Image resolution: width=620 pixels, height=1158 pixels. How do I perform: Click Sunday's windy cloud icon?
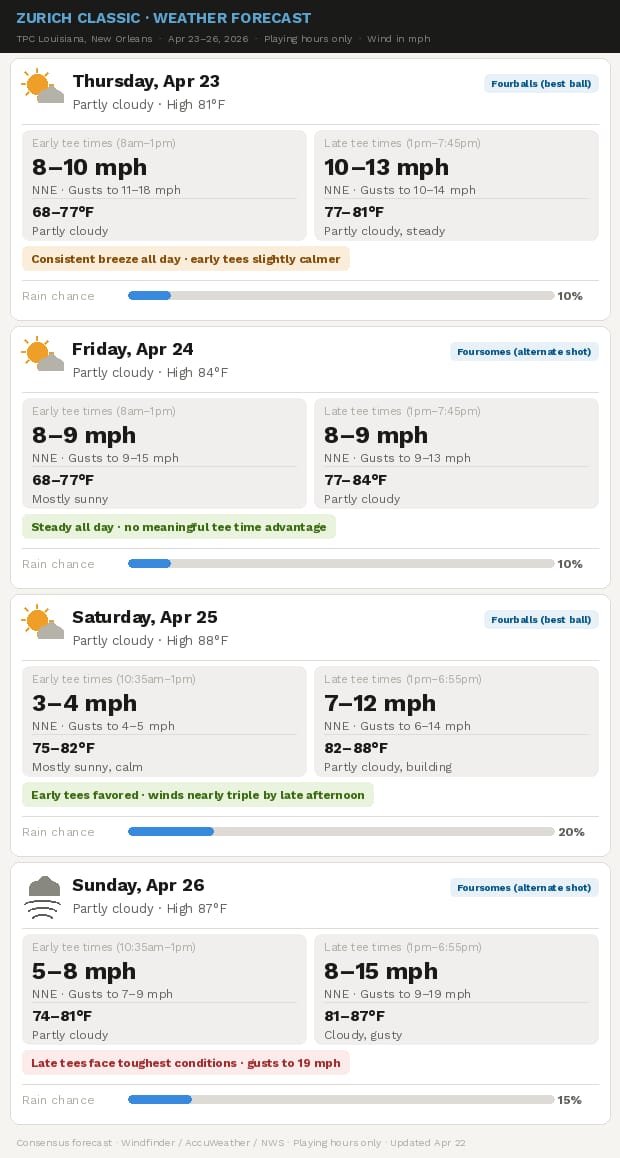[x=43, y=897]
